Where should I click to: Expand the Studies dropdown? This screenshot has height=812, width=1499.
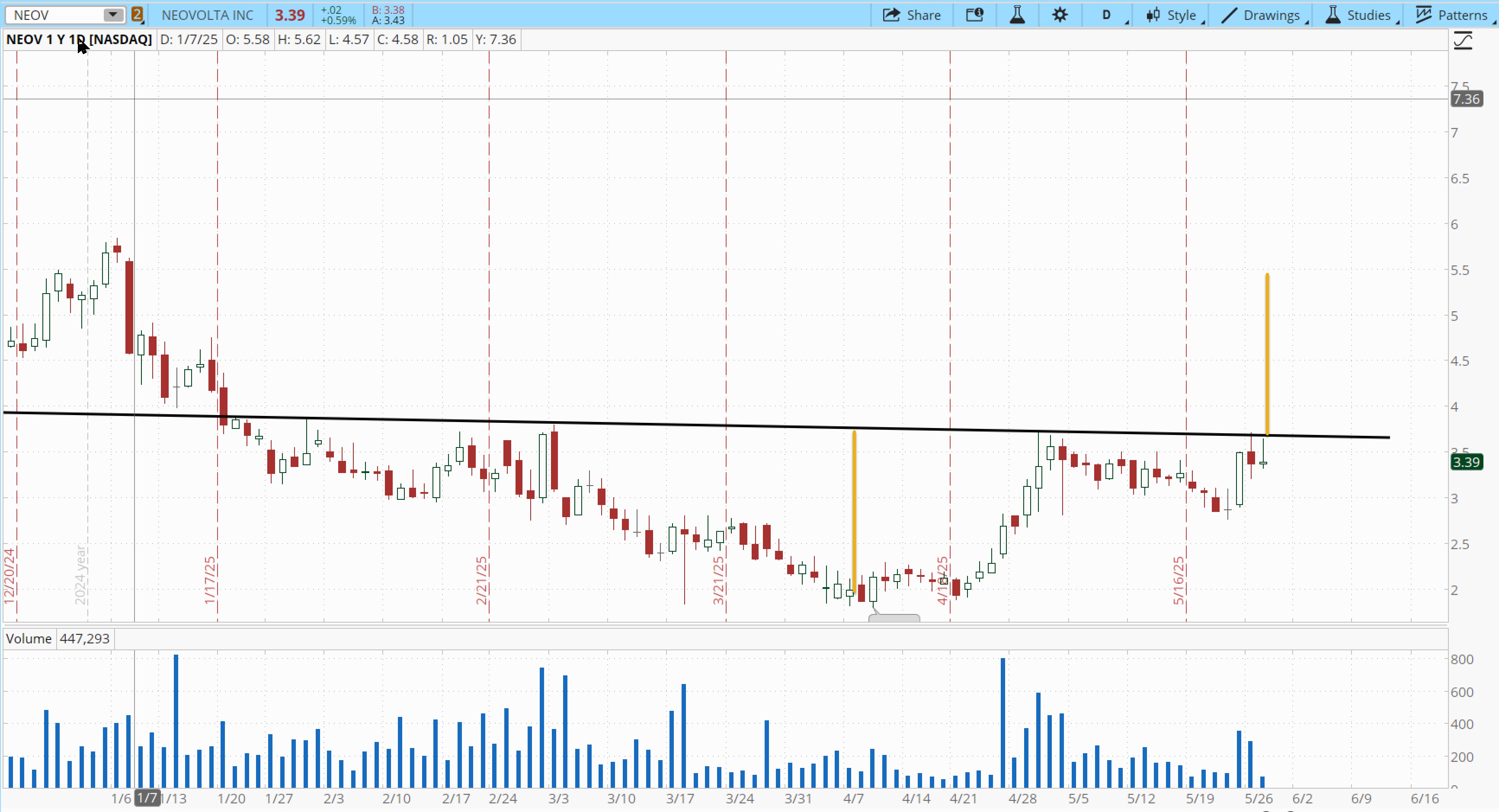point(1359,15)
